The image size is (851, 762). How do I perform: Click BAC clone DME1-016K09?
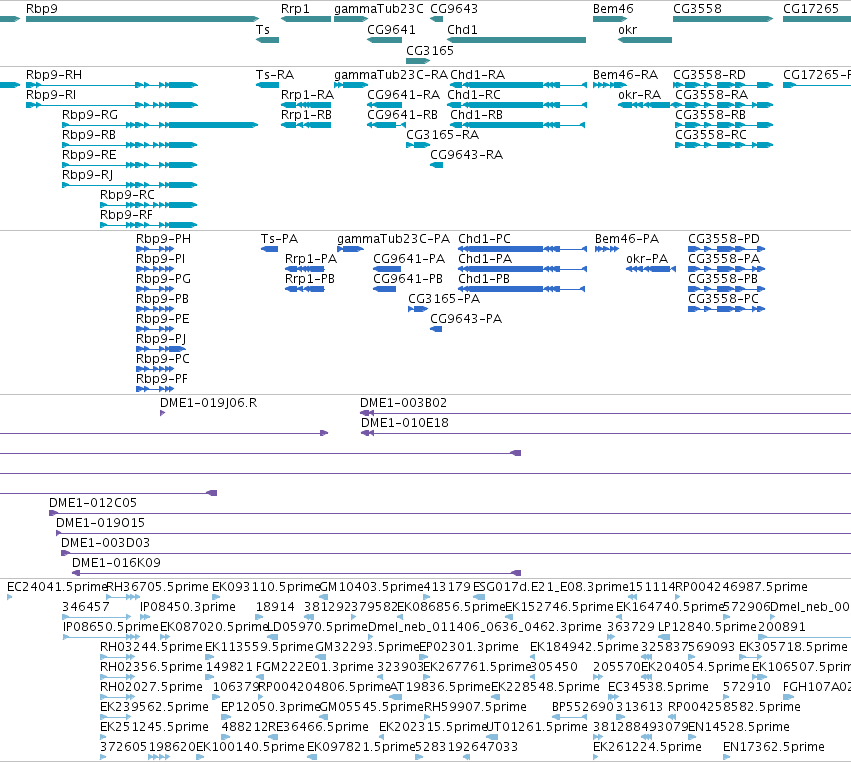pos(297,573)
